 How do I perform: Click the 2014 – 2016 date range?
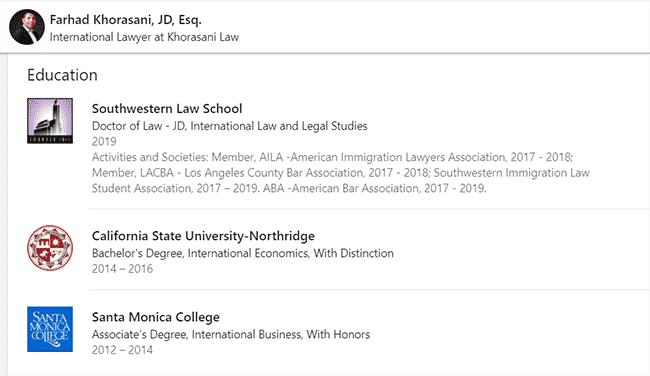(x=122, y=269)
